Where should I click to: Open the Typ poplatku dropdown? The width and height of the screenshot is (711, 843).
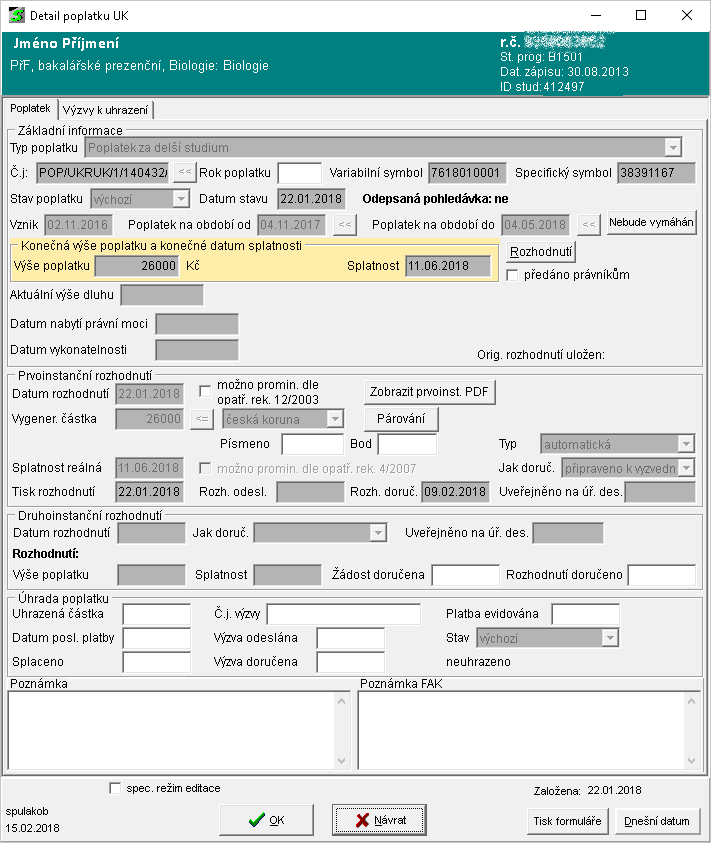point(673,148)
